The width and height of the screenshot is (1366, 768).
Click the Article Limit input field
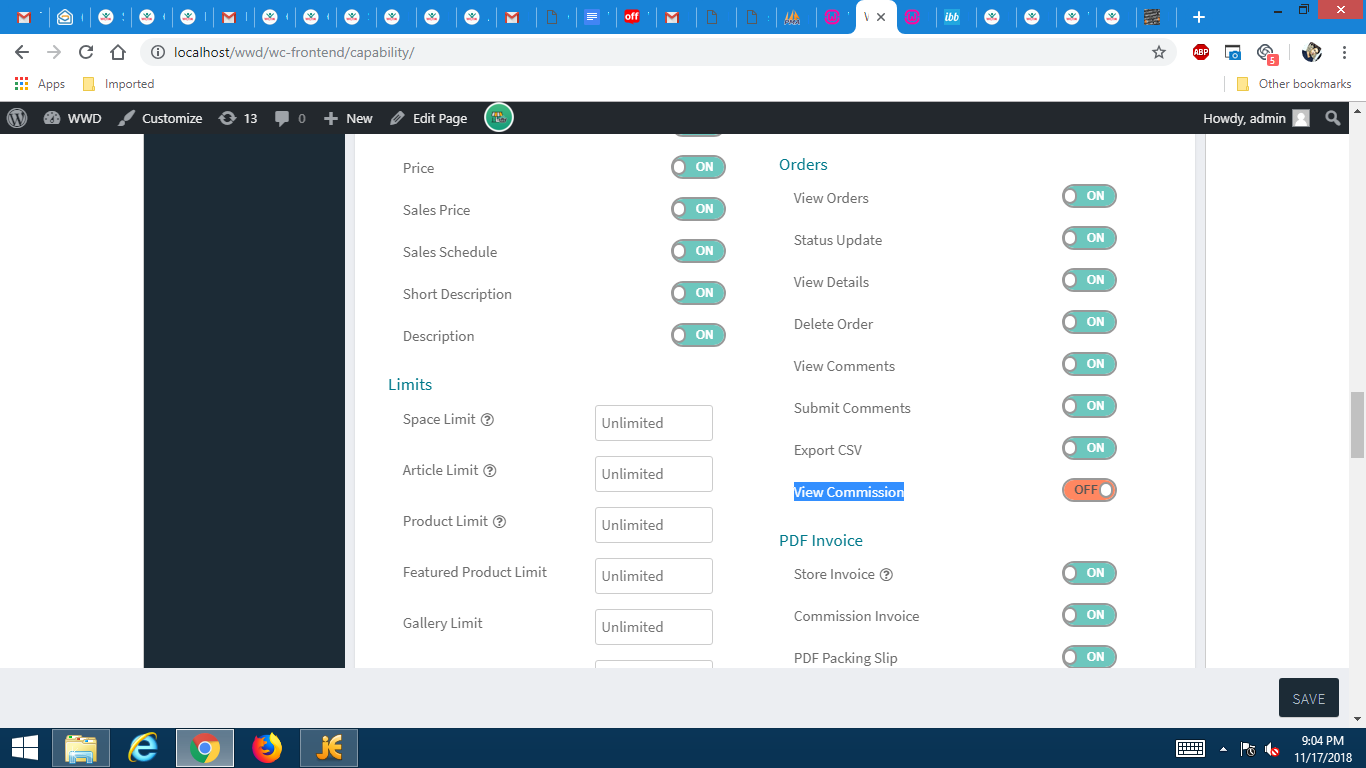[654, 474]
